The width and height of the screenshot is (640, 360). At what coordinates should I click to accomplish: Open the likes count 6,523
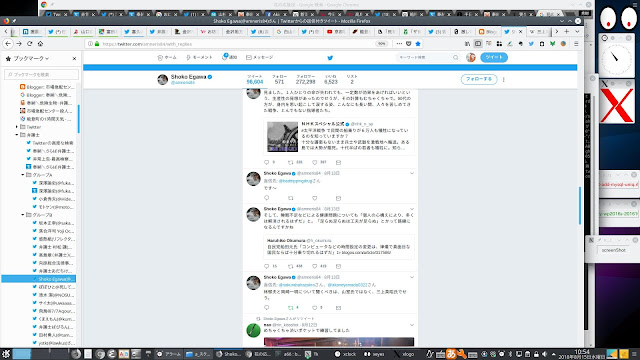pyautogui.click(x=331, y=80)
